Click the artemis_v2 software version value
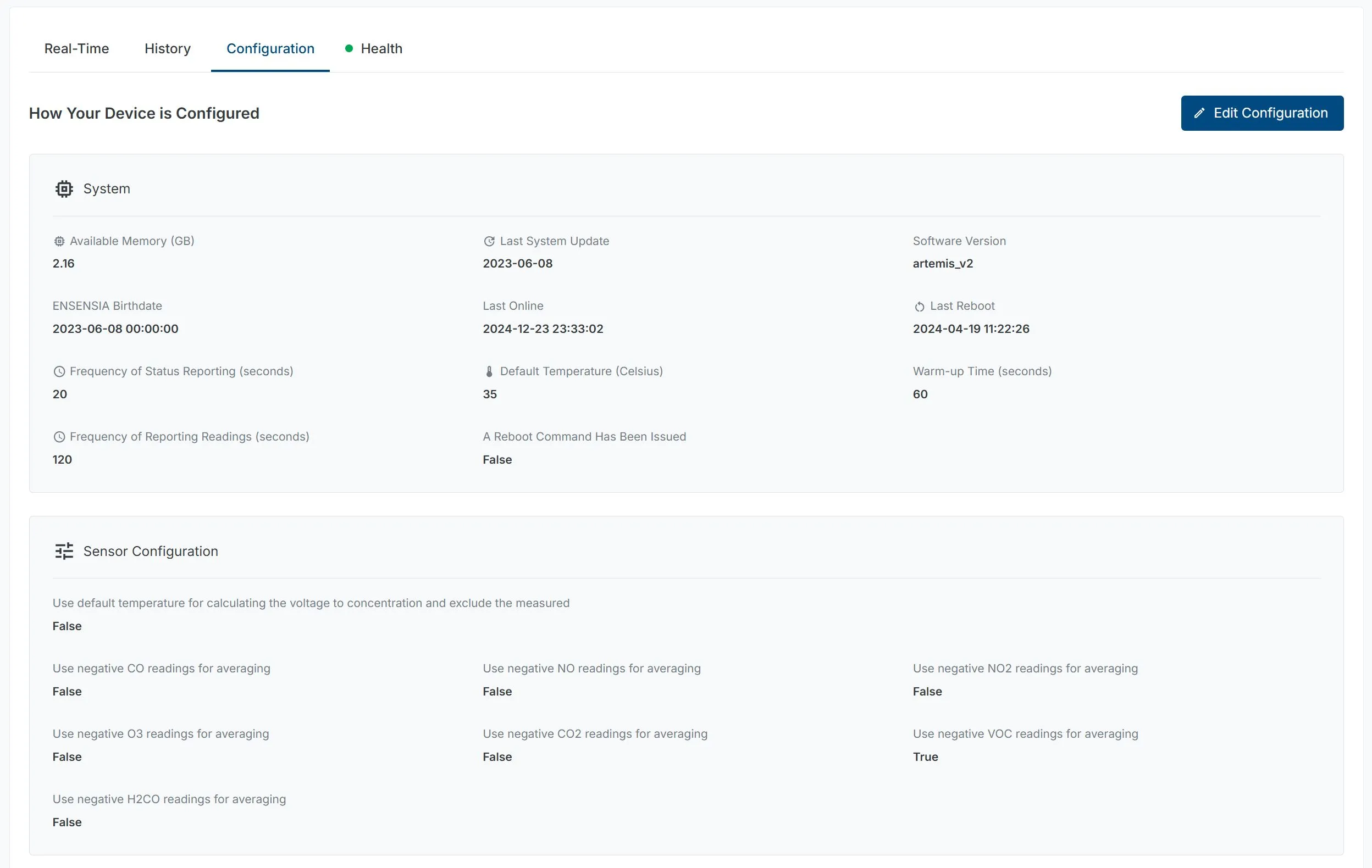Viewport: 1372px width, 868px height. [942, 264]
